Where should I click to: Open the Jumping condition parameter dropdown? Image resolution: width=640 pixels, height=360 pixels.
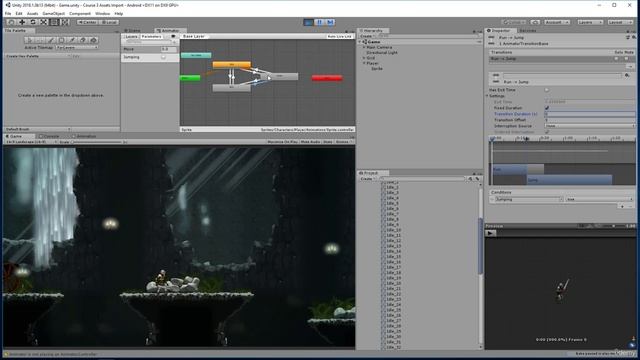coord(529,199)
